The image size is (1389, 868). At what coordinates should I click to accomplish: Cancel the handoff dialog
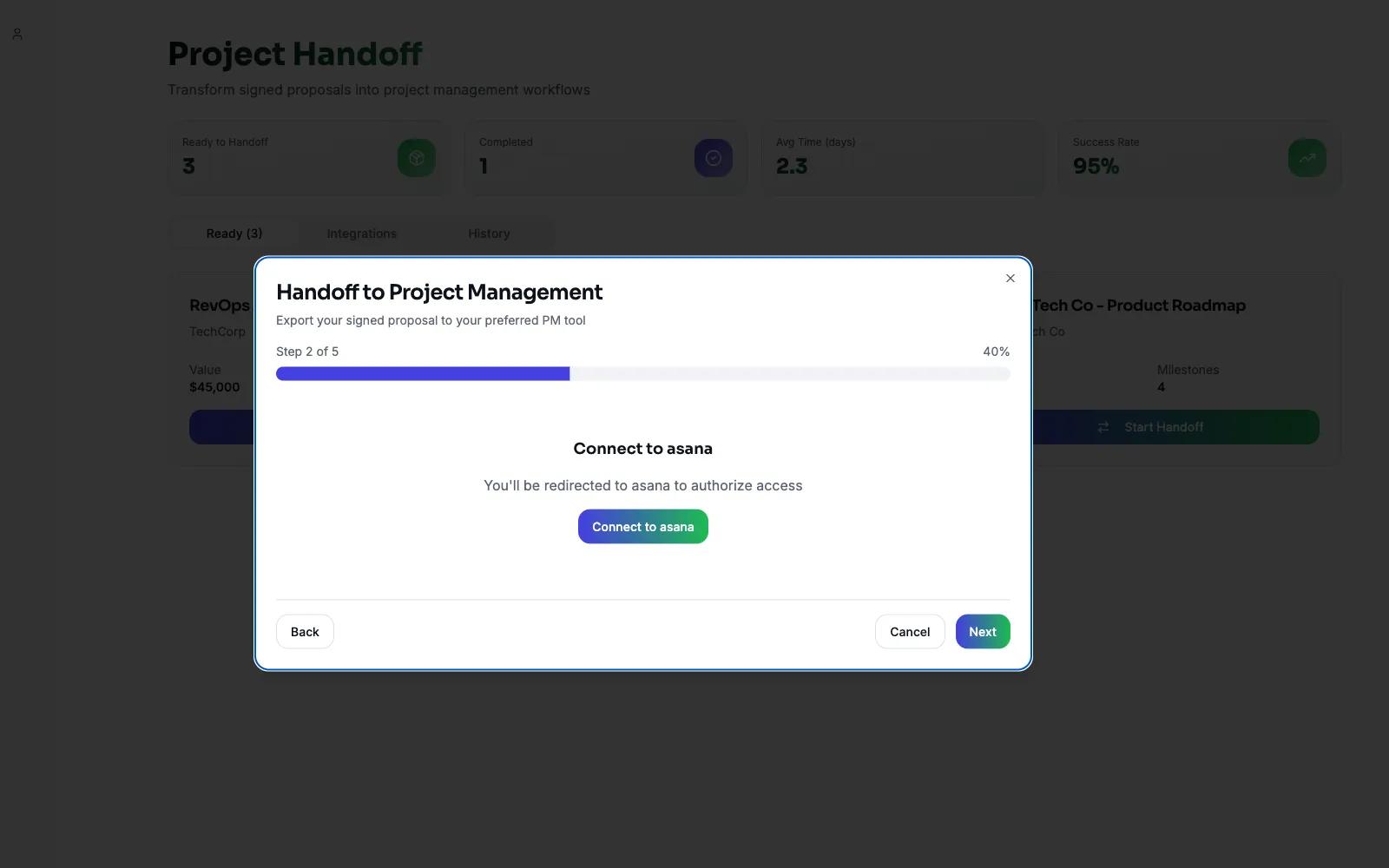click(909, 632)
